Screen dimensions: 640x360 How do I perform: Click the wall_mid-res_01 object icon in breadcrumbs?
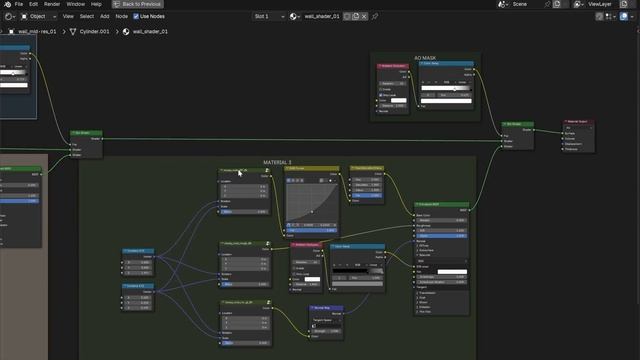[11, 31]
